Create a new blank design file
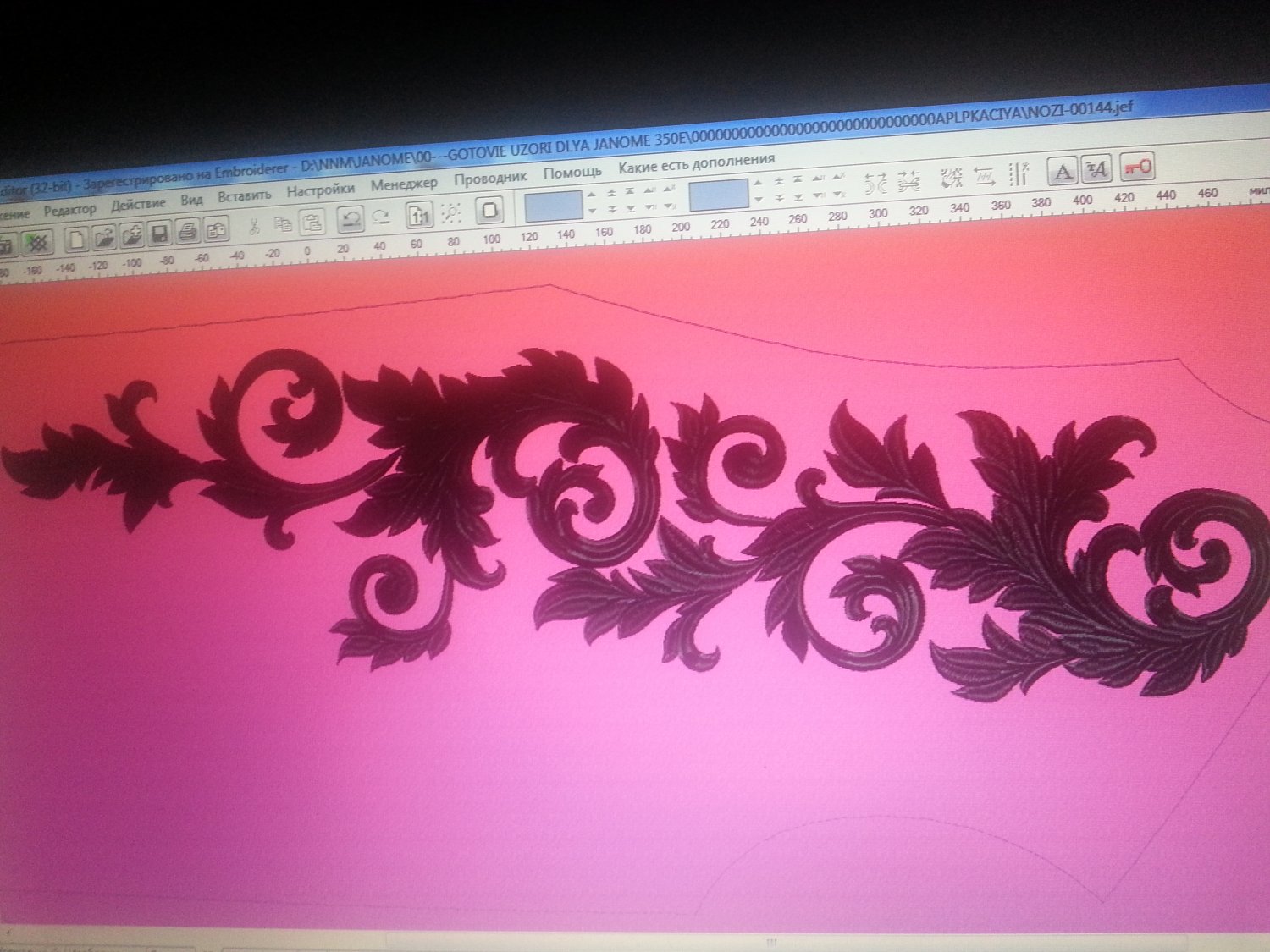The image size is (1270, 952). 77,239
